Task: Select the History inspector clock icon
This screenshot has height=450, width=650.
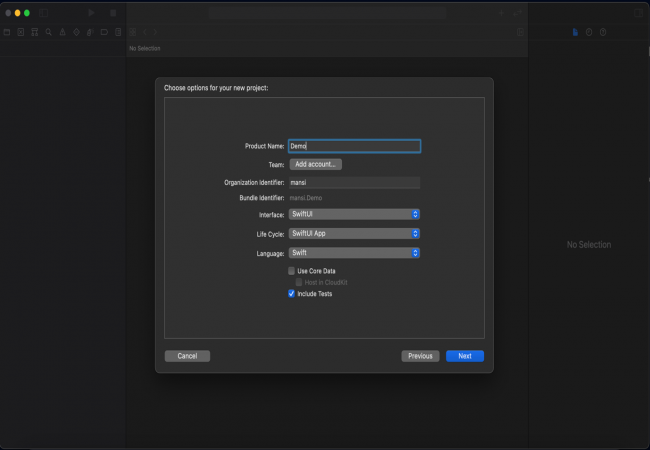Action: tap(589, 32)
